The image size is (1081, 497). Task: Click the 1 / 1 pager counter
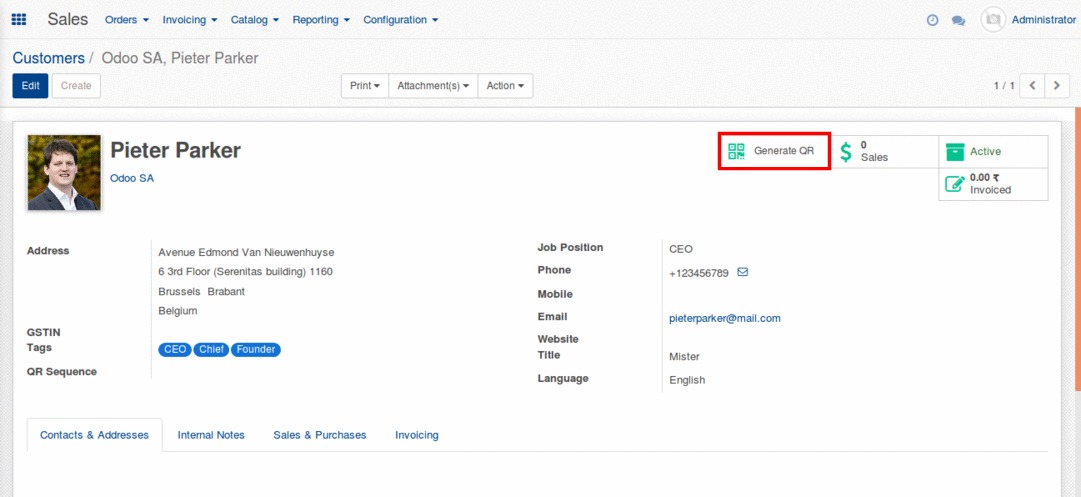[1004, 85]
